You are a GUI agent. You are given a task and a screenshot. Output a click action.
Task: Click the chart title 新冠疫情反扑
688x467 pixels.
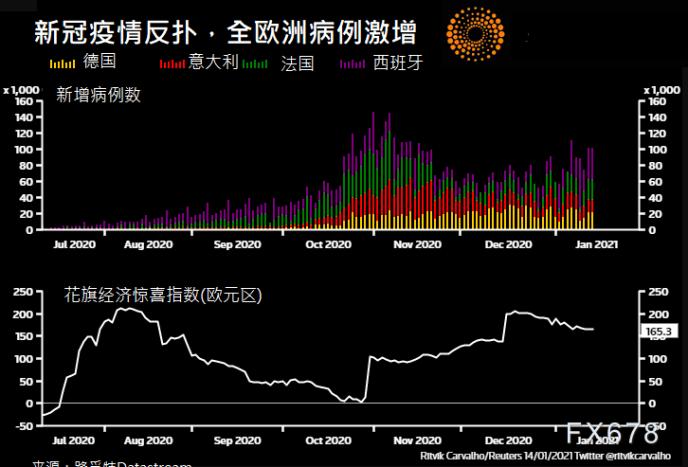[x=115, y=33]
